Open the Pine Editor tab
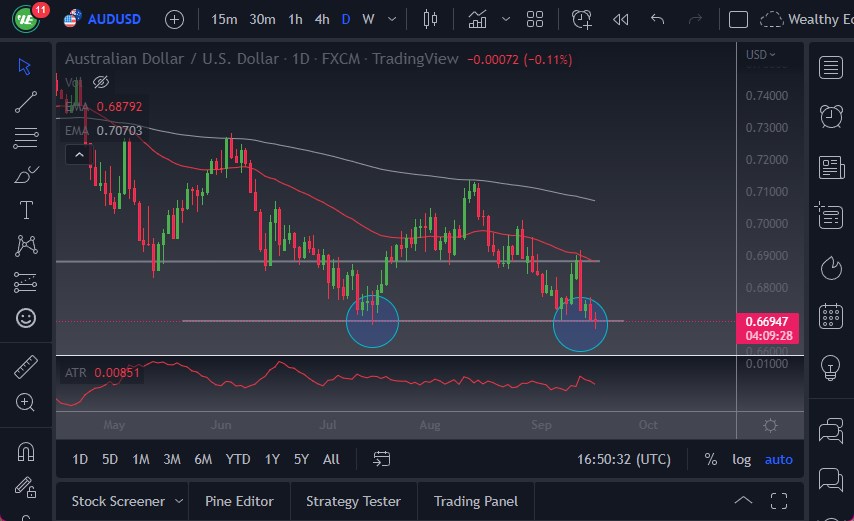854x521 pixels. click(x=240, y=501)
